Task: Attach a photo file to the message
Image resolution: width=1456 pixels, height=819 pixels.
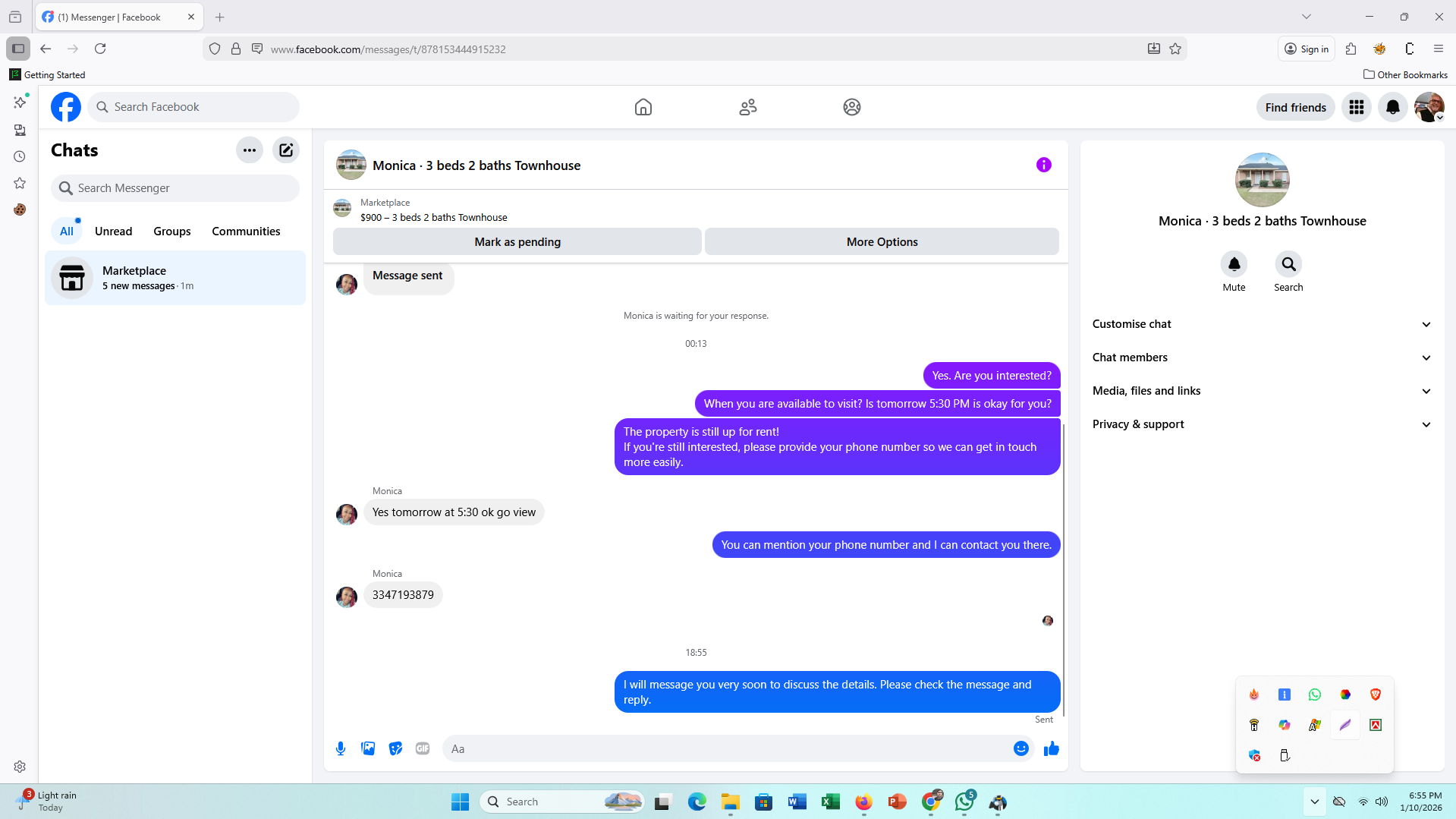Action: [368, 748]
